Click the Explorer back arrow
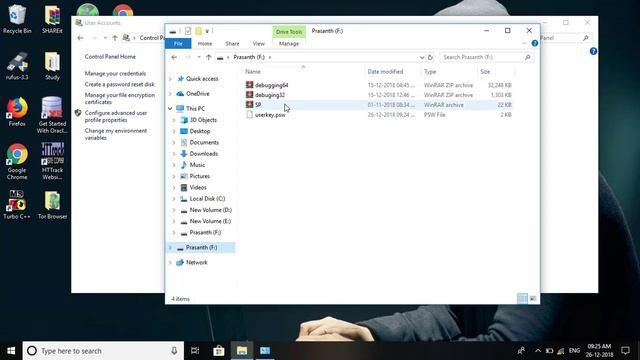 [x=174, y=58]
